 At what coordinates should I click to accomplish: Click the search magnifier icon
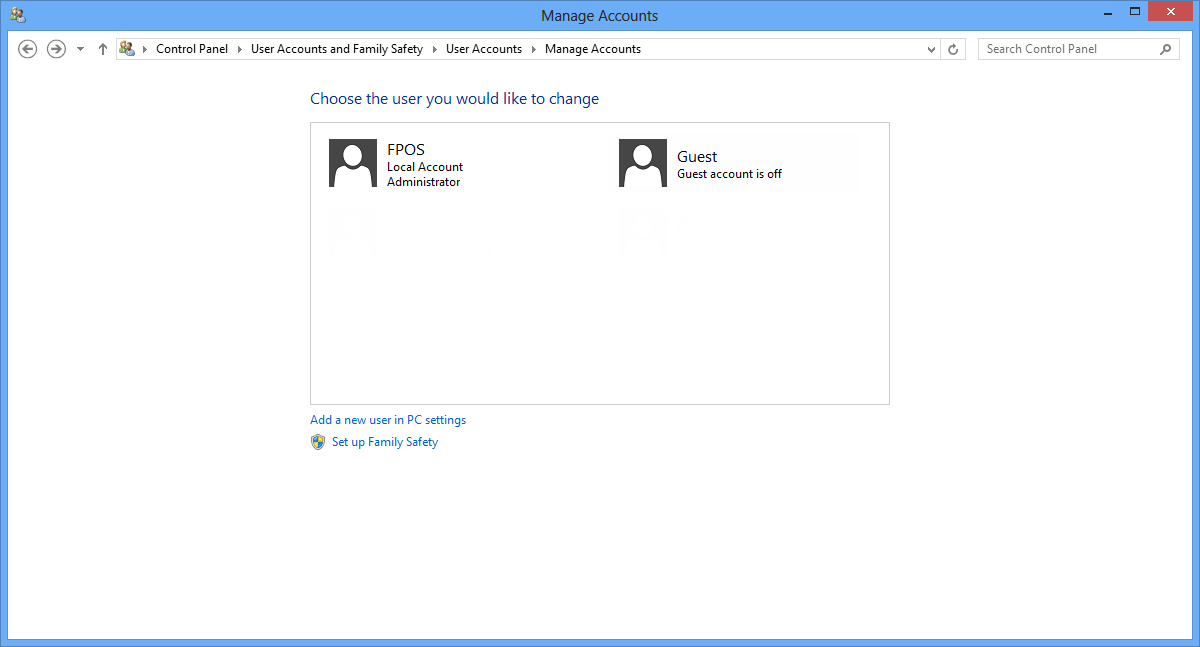pyautogui.click(x=1166, y=49)
